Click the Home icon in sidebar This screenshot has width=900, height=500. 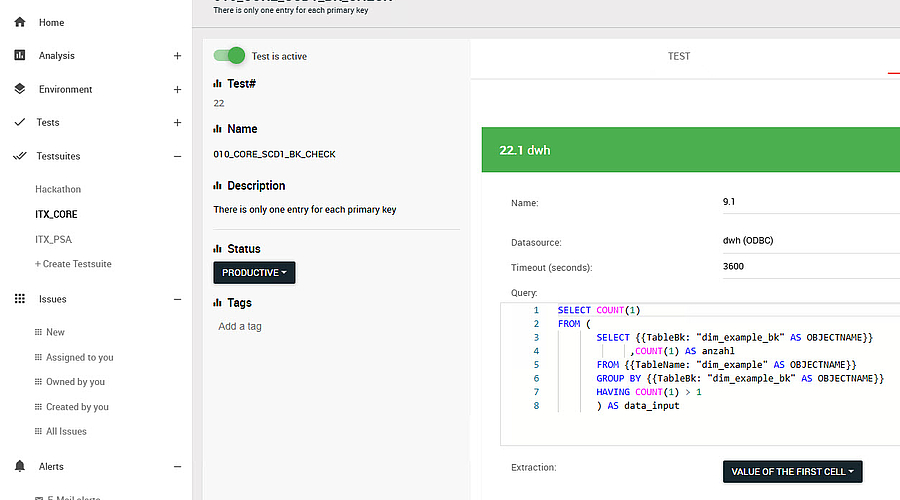(x=20, y=22)
